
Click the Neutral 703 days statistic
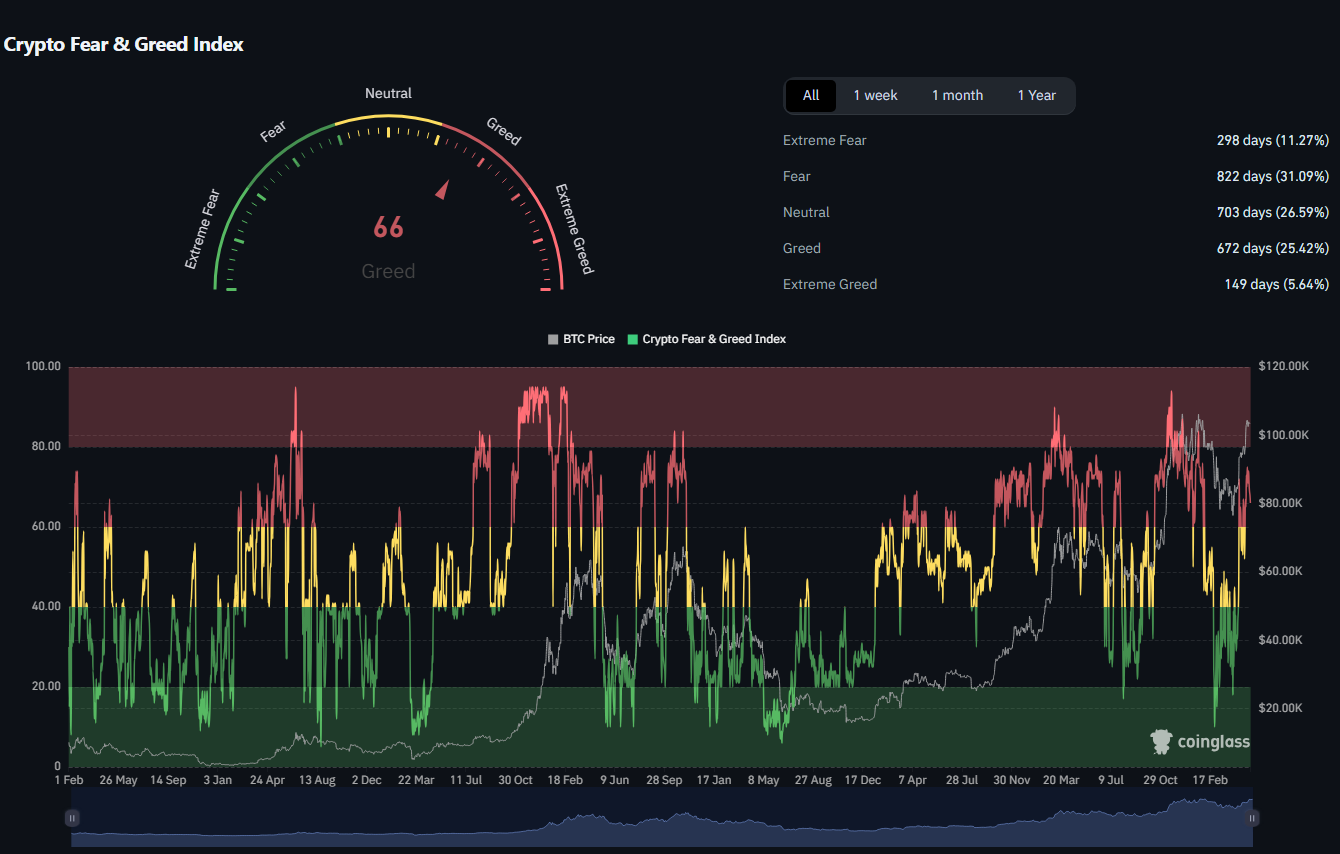tap(1272, 213)
